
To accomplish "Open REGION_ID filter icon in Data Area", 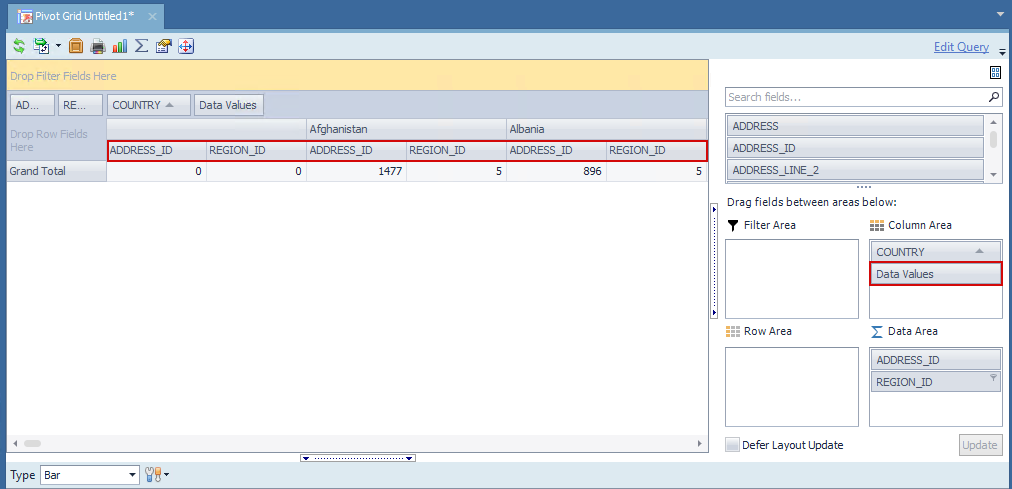I will click(994, 378).
